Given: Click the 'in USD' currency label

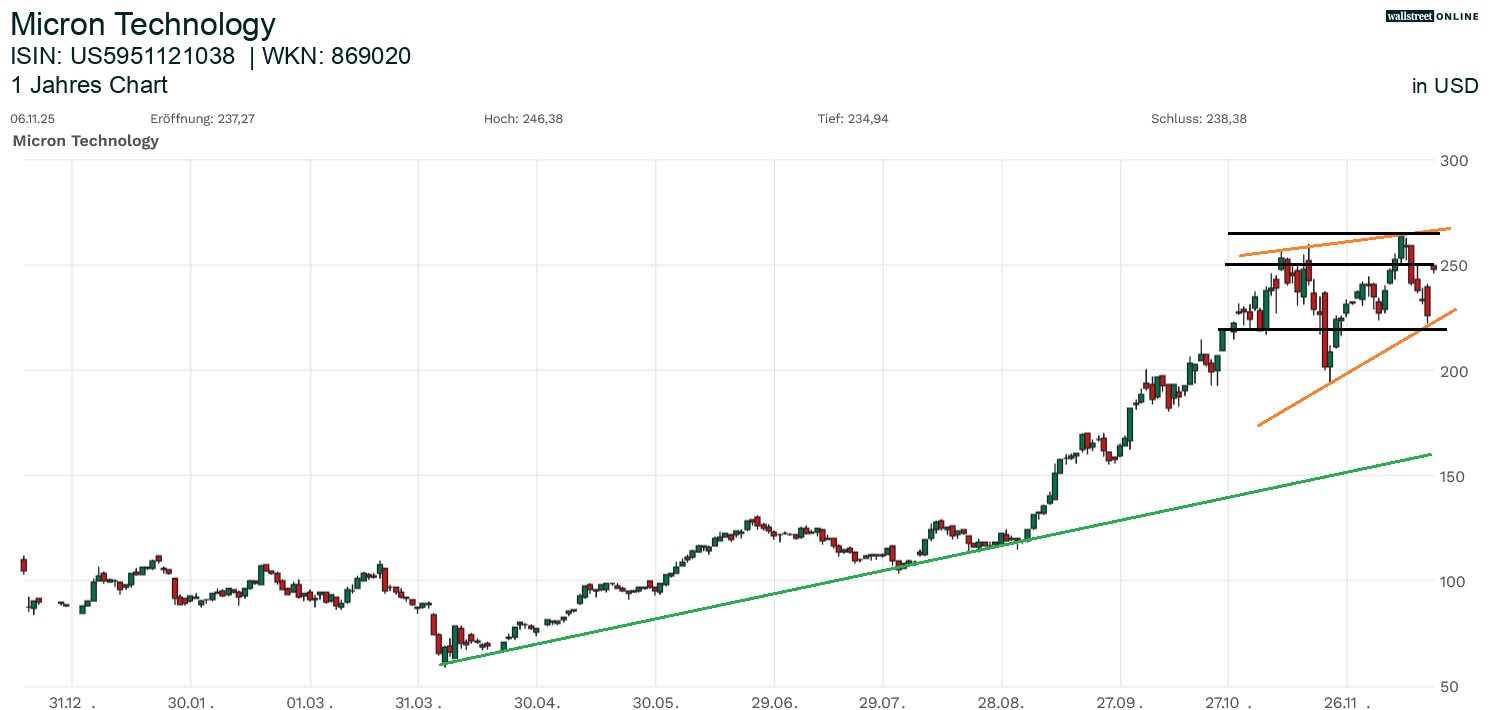Looking at the screenshot, I should [1444, 86].
